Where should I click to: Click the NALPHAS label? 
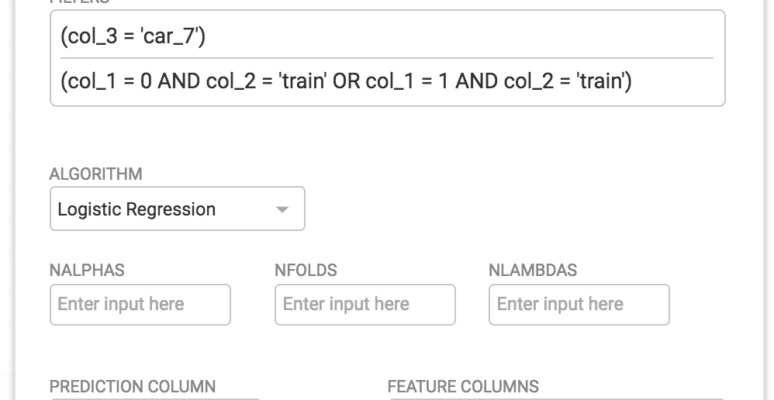(x=87, y=270)
